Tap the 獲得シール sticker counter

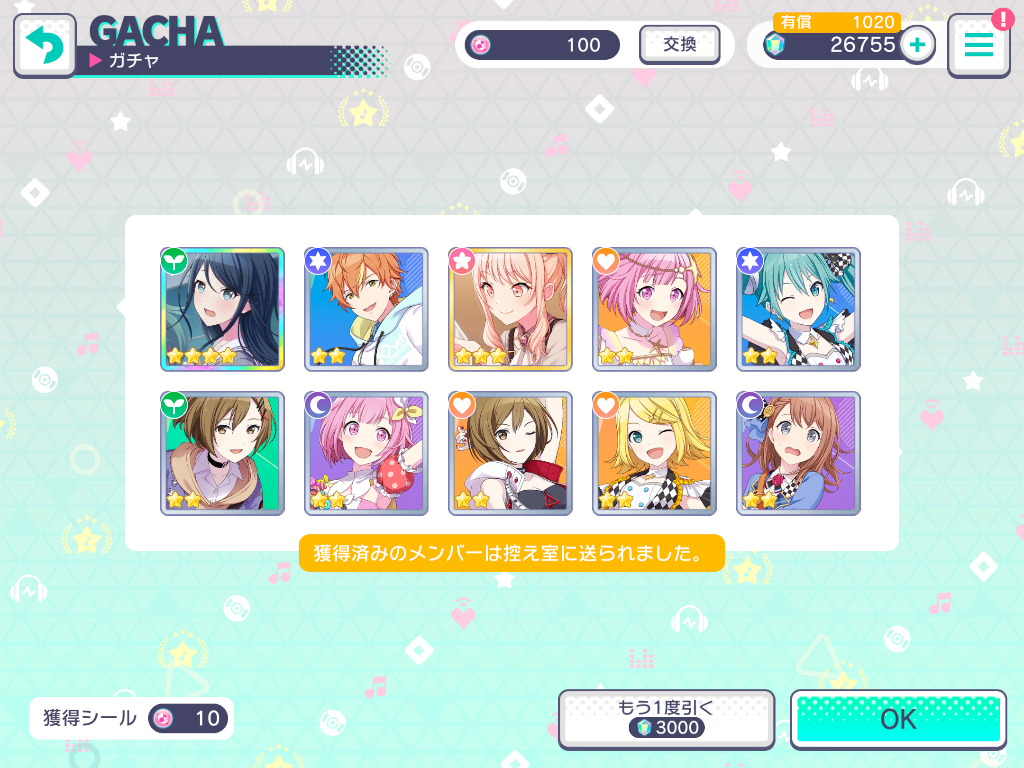coord(131,718)
